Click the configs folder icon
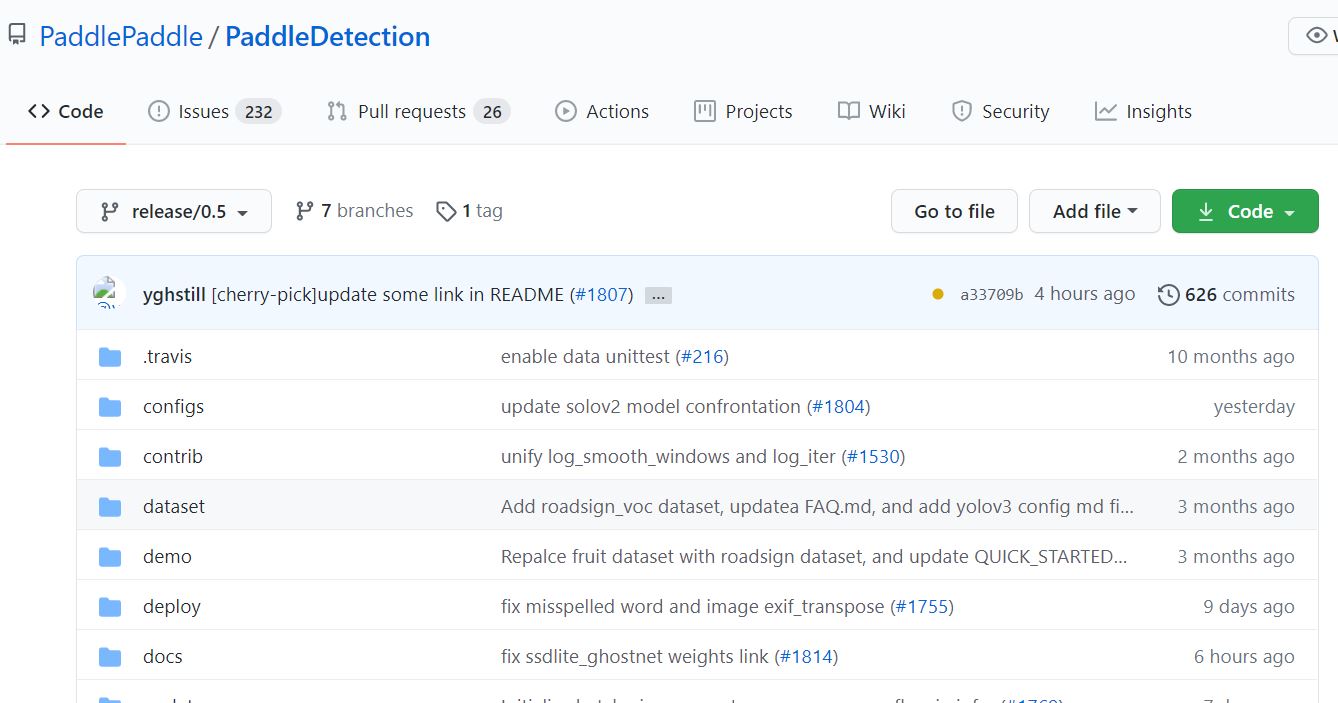Viewport: 1338px width, 703px height. click(110, 407)
